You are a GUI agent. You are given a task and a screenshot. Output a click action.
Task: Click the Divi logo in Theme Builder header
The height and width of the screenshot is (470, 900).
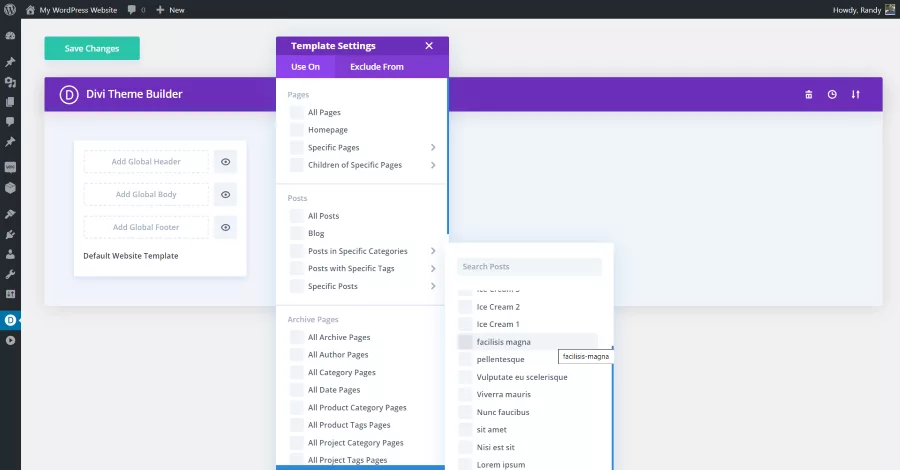(x=69, y=94)
